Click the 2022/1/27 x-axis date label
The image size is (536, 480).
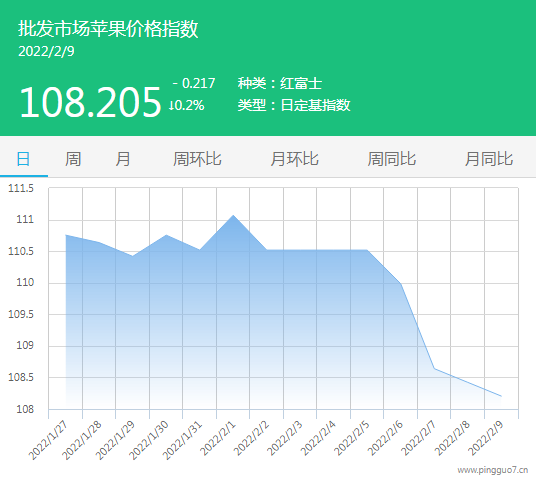click(49, 440)
